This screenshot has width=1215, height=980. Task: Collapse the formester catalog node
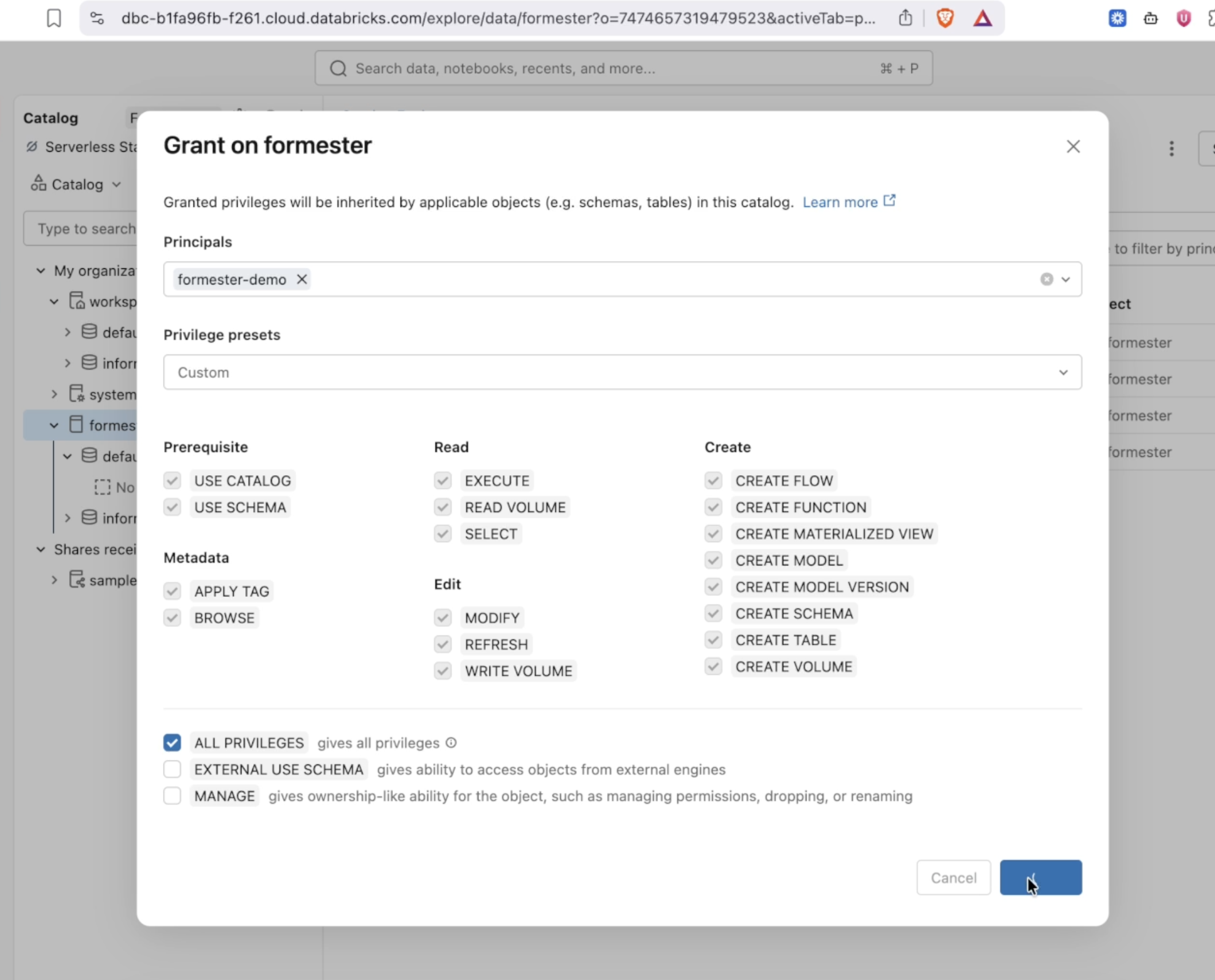pos(54,425)
